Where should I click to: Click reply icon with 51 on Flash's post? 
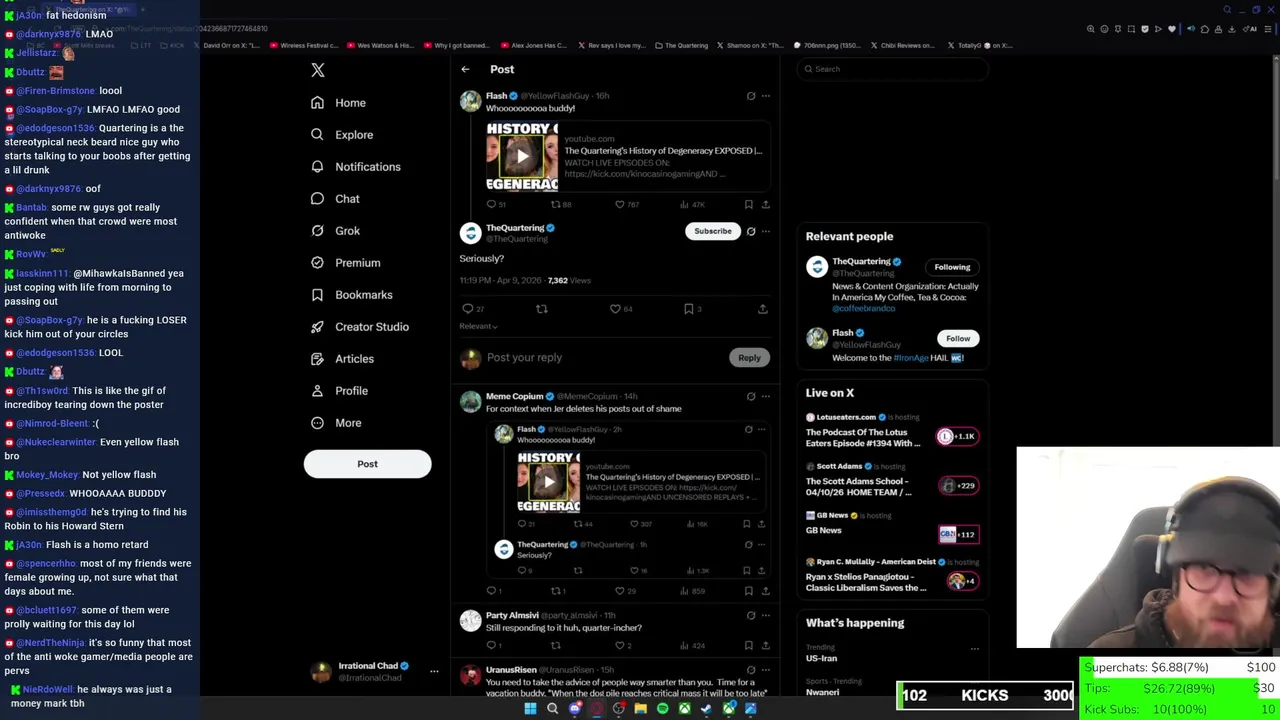(496, 204)
